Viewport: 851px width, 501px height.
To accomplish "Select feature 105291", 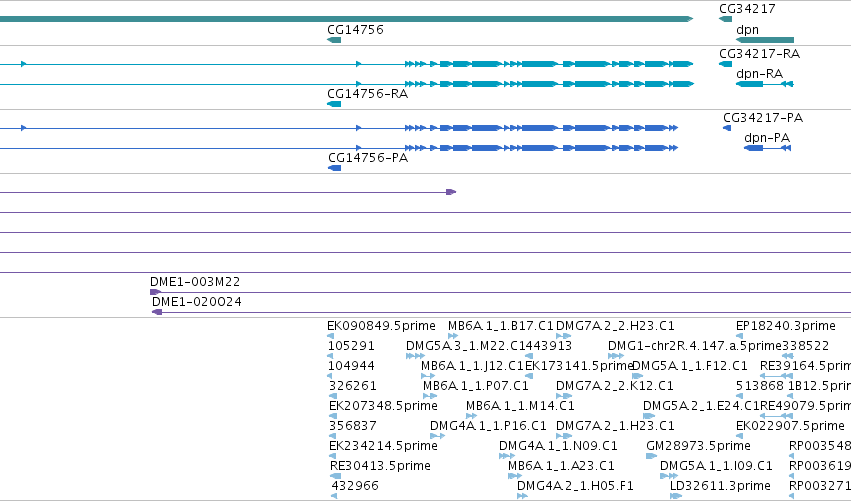I will pos(351,346).
